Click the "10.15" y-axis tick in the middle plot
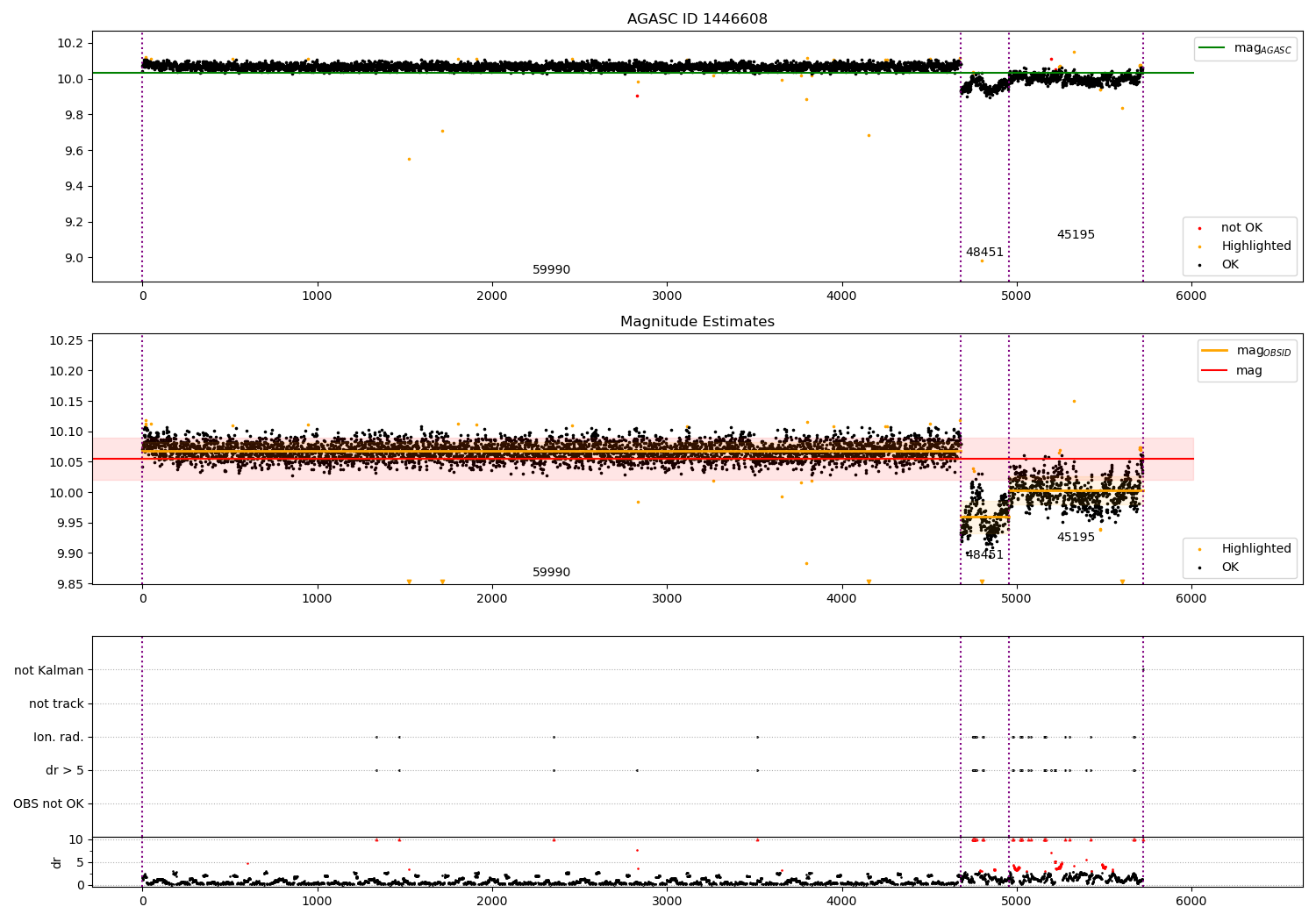 (x=67, y=402)
